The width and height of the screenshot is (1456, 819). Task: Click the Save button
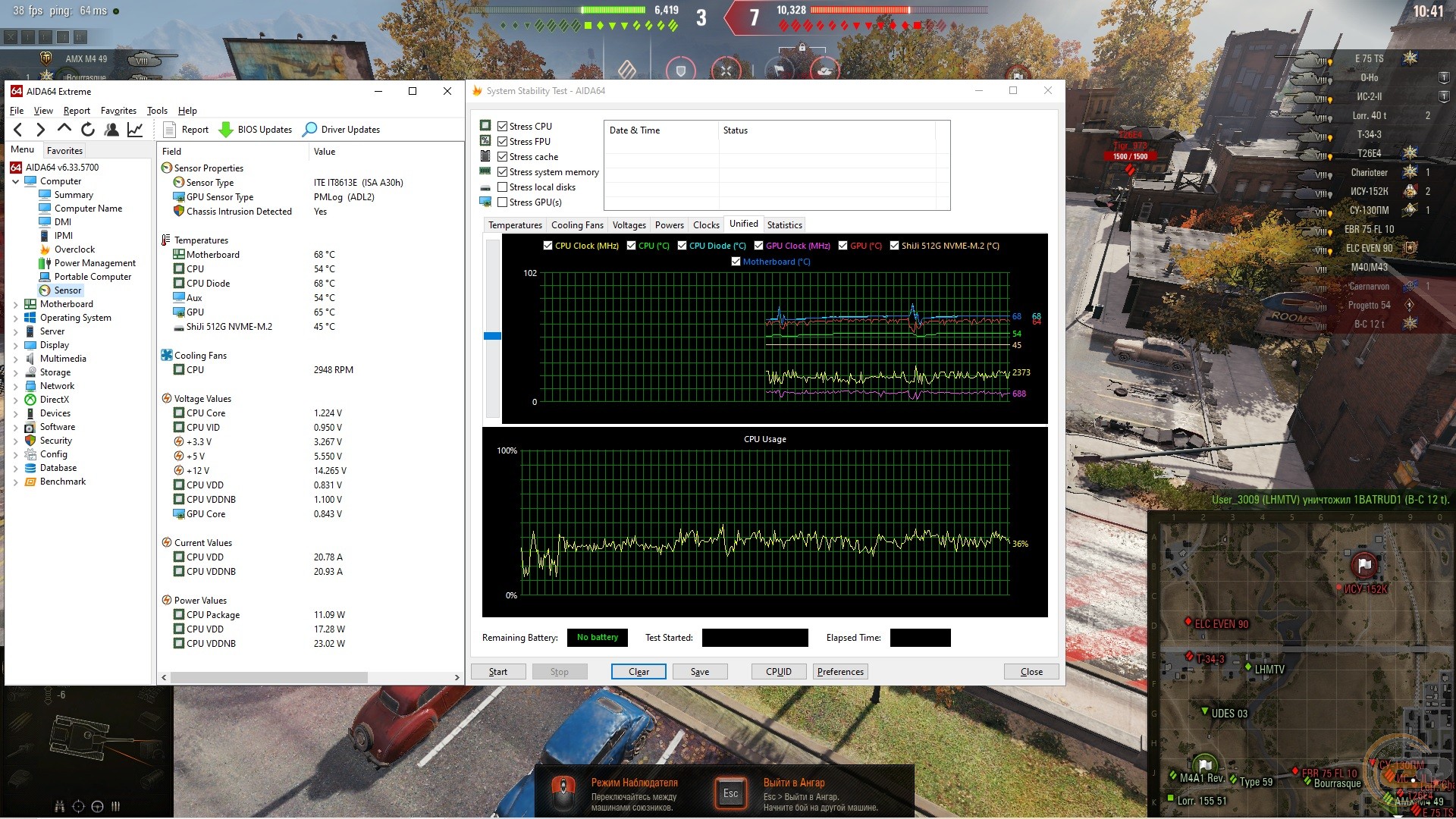click(700, 672)
